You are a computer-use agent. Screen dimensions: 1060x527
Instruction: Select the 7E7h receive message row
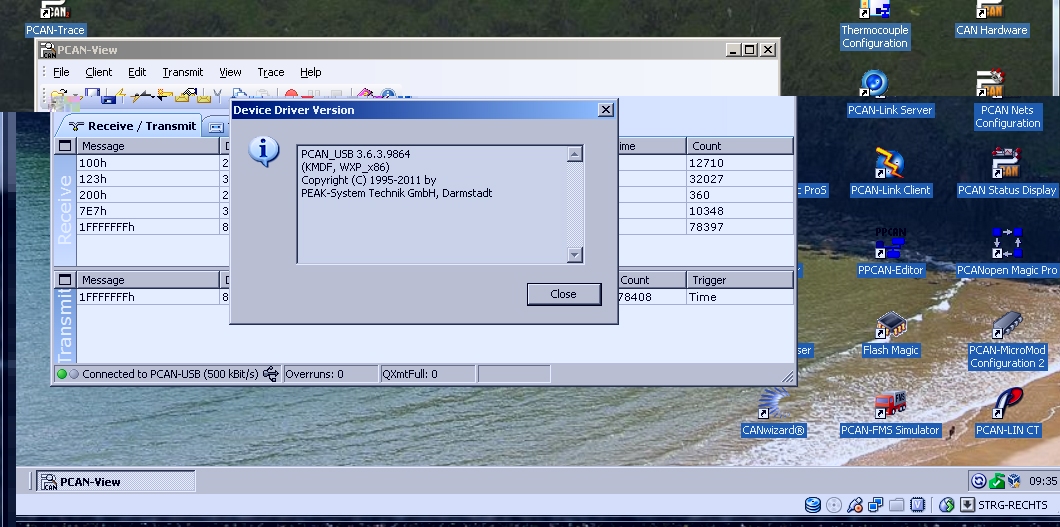(435, 211)
